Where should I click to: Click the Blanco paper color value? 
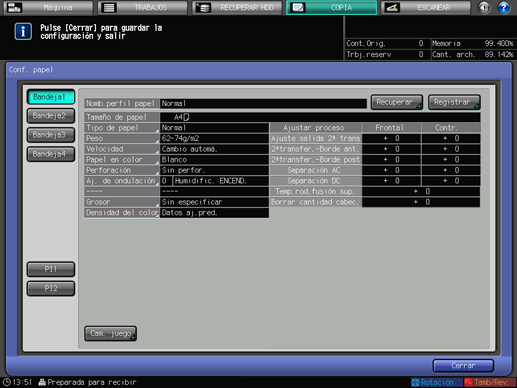(214, 160)
